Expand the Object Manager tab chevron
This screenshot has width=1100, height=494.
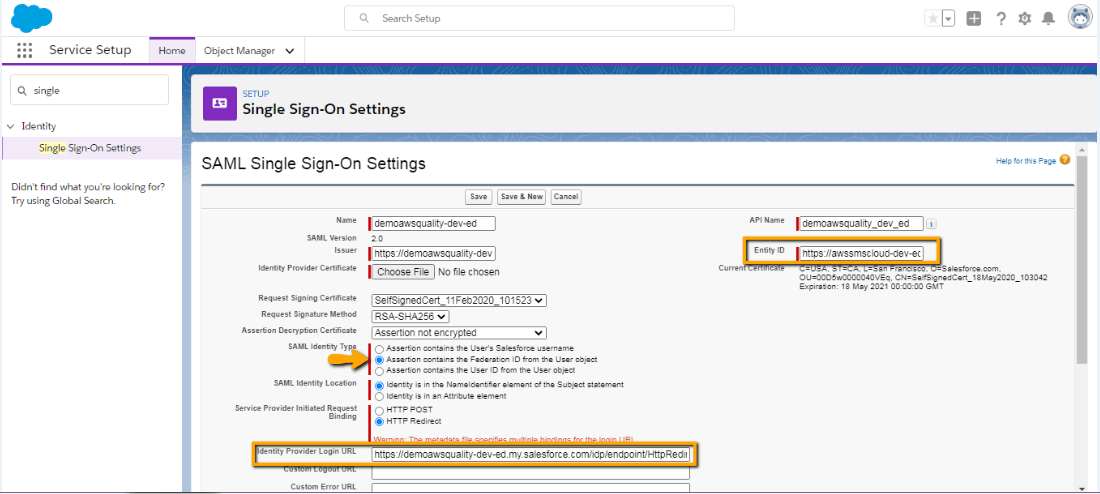290,51
